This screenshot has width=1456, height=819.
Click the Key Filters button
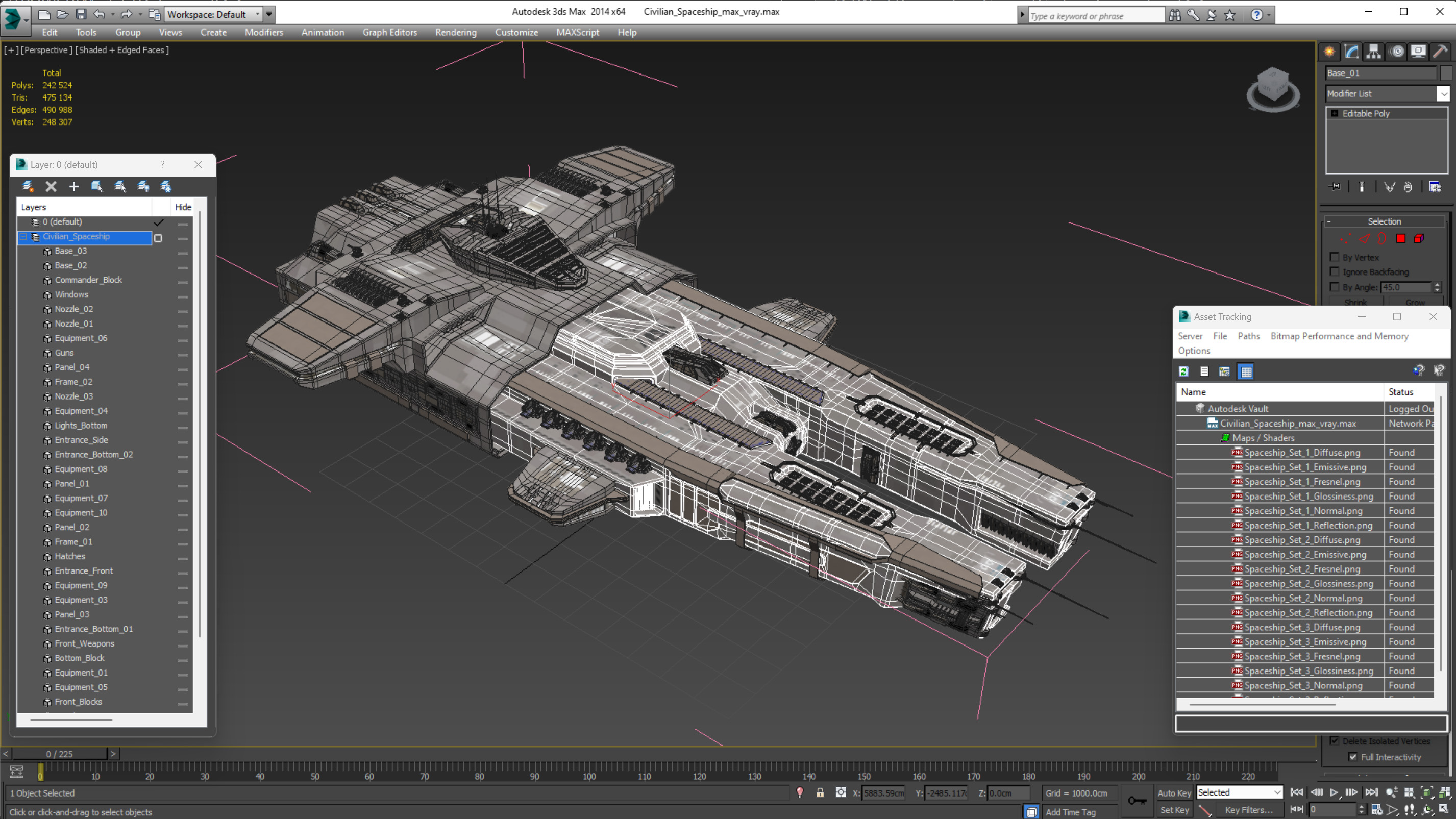[1249, 810]
